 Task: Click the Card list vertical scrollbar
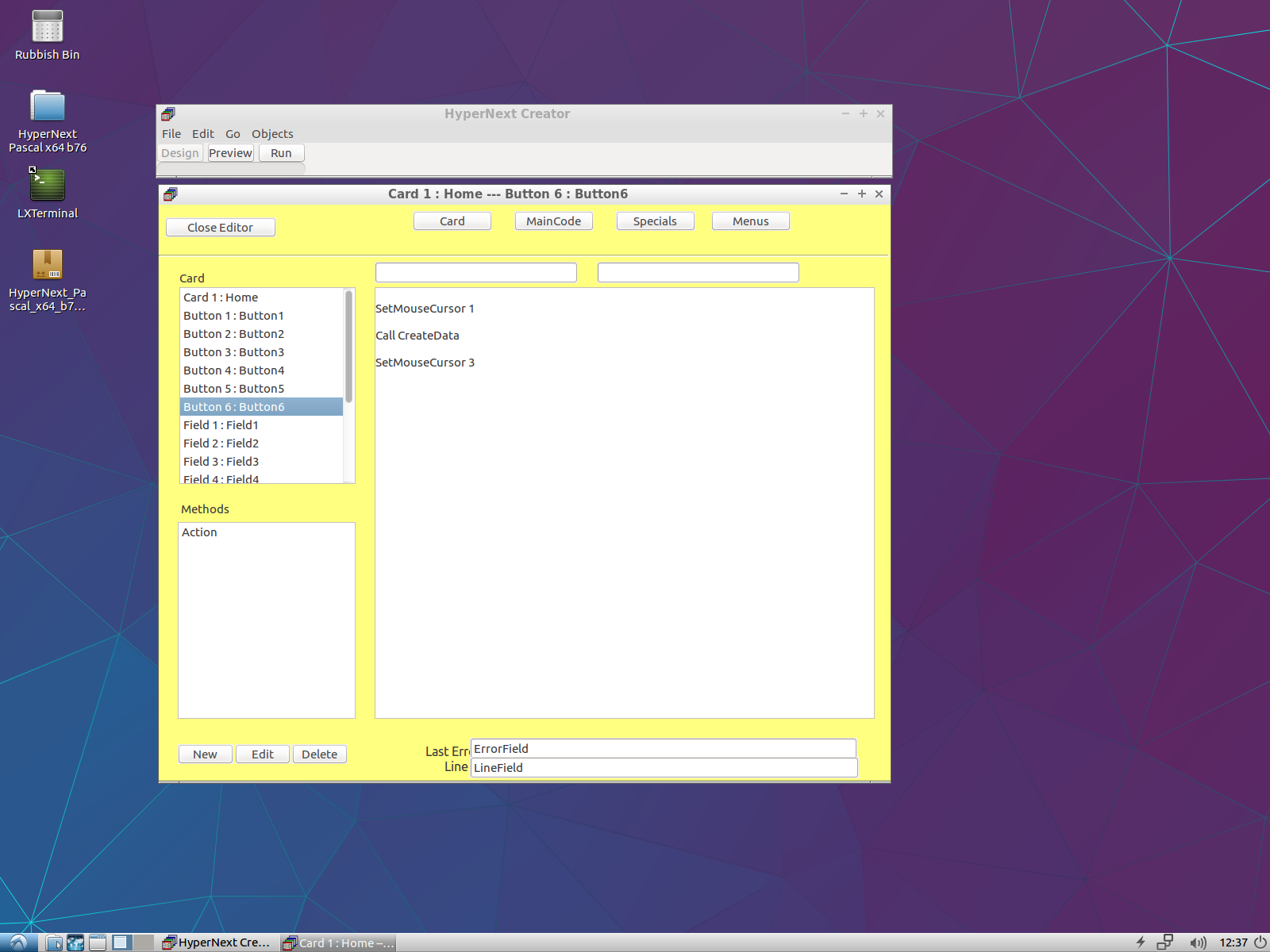coord(348,349)
